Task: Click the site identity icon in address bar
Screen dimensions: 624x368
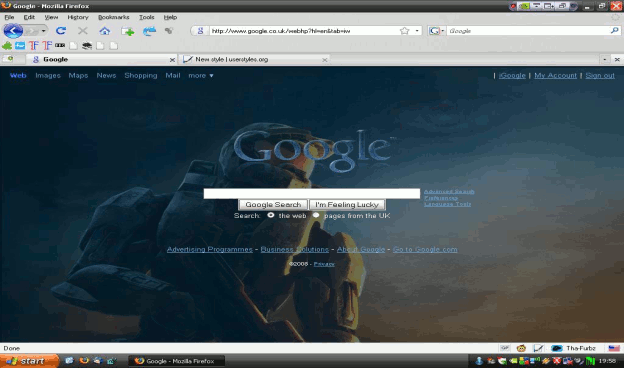Action: click(200, 31)
